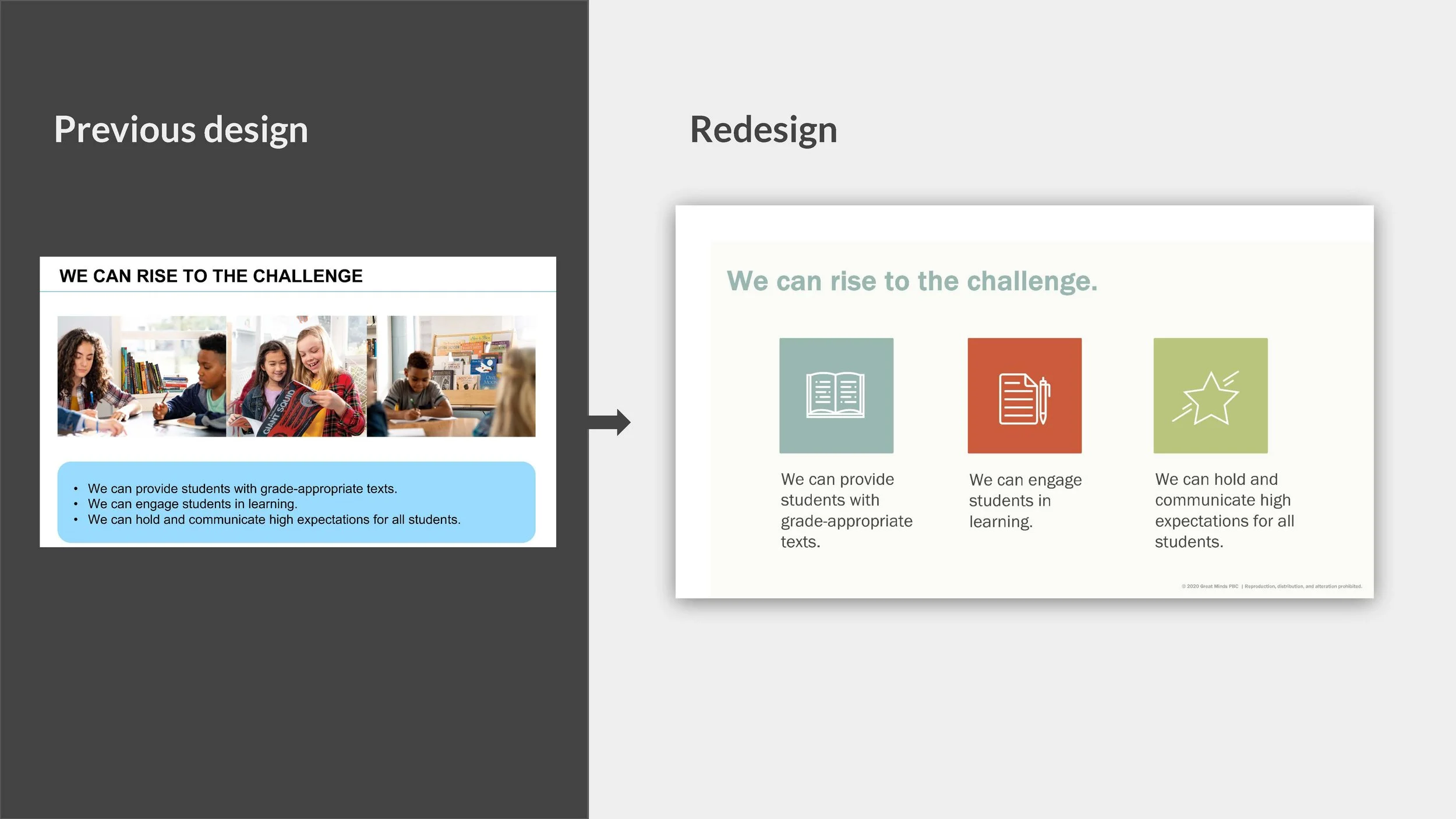Click the caption under the open book icon
Viewport: 1456px width, 819px height.
(x=846, y=510)
